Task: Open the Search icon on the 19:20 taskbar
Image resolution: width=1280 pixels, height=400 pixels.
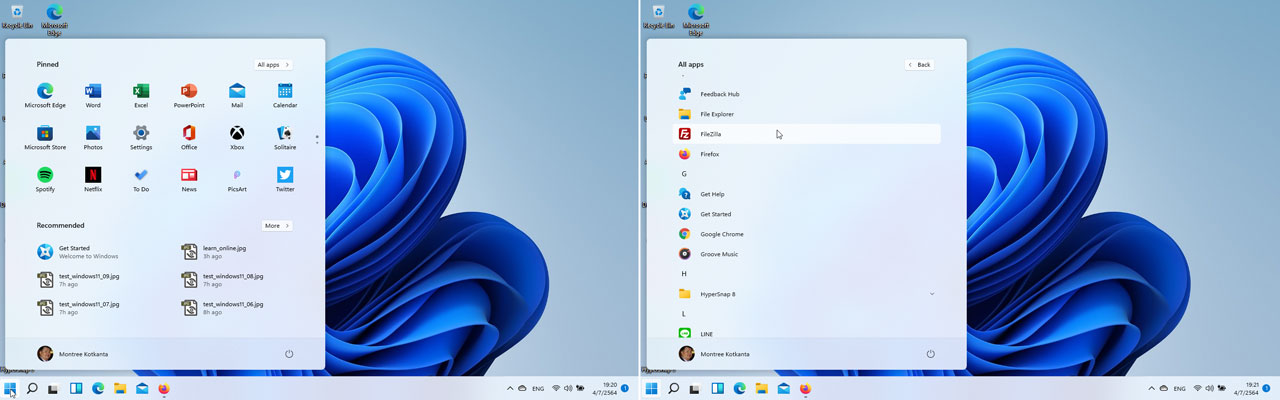Action: (x=32, y=388)
